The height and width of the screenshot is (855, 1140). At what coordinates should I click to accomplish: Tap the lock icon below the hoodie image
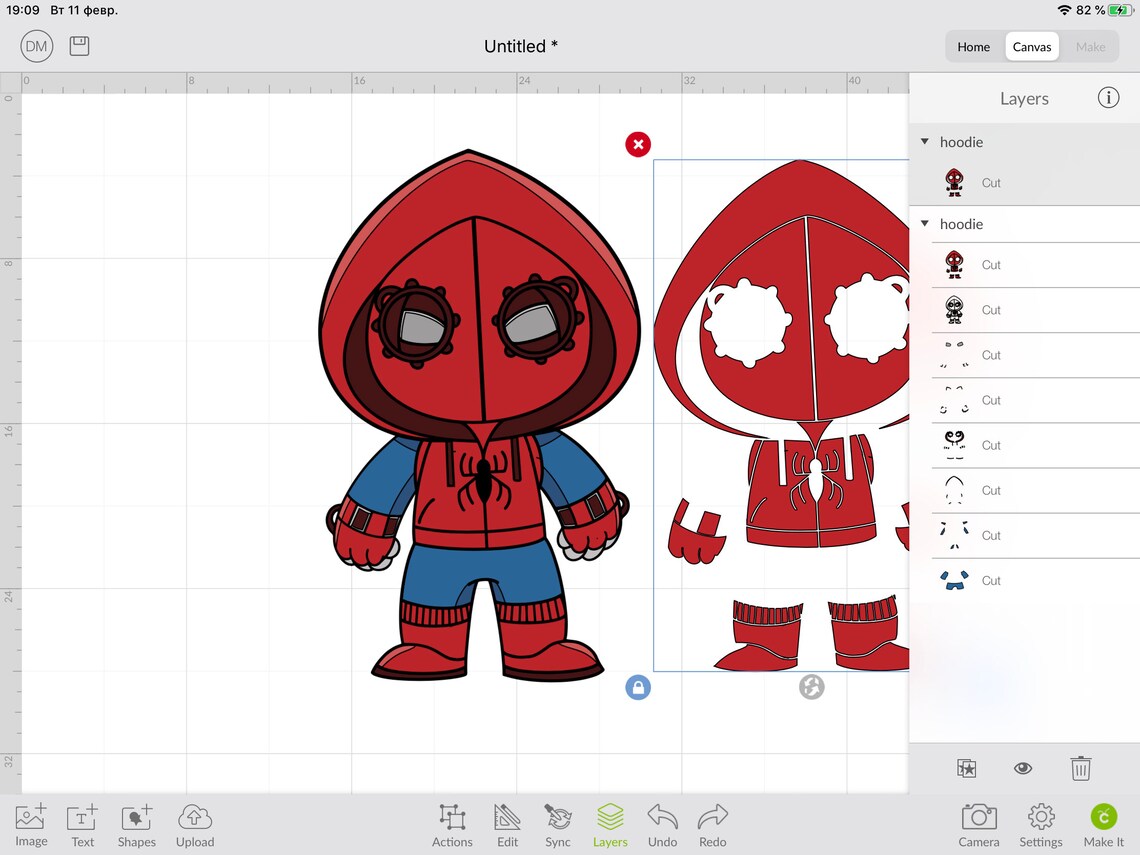(x=638, y=687)
